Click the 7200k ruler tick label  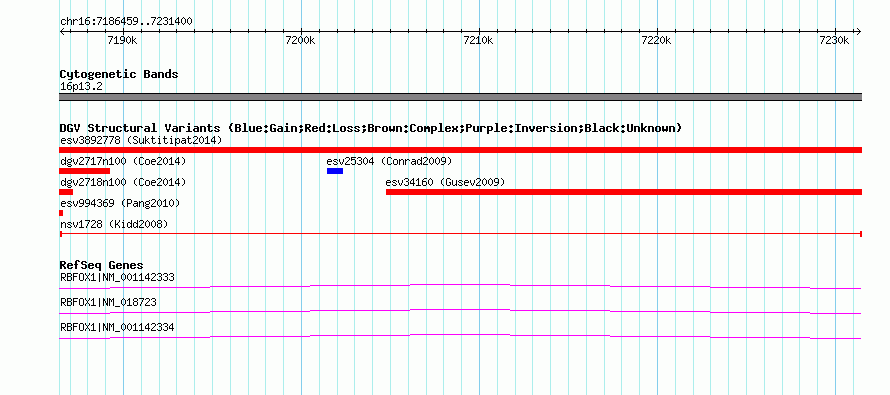coord(301,40)
